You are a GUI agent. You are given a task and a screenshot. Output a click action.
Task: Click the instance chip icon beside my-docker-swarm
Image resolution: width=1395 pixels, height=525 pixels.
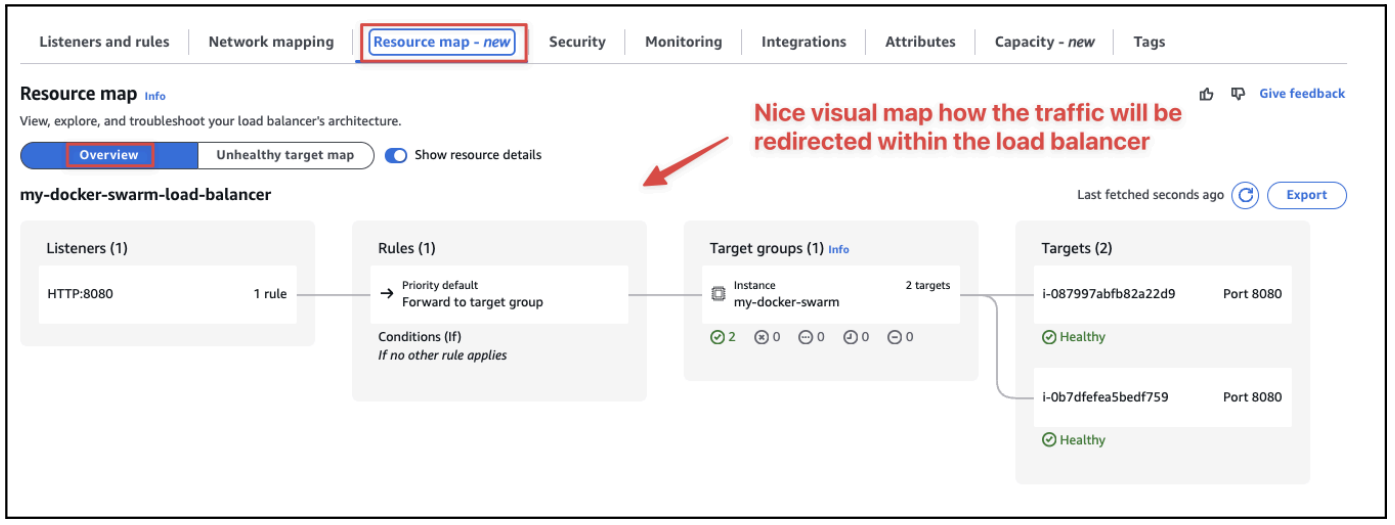(717, 294)
